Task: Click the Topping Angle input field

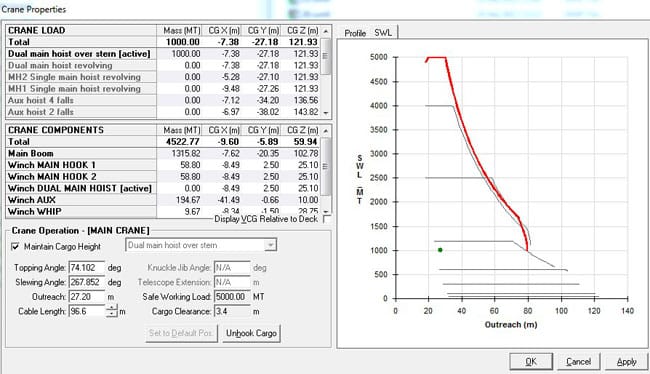Action: (87, 268)
